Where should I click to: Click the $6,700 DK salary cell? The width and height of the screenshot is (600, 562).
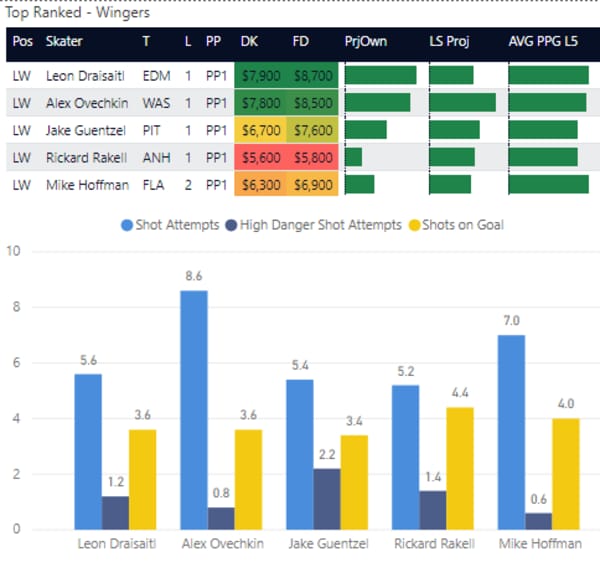click(261, 130)
